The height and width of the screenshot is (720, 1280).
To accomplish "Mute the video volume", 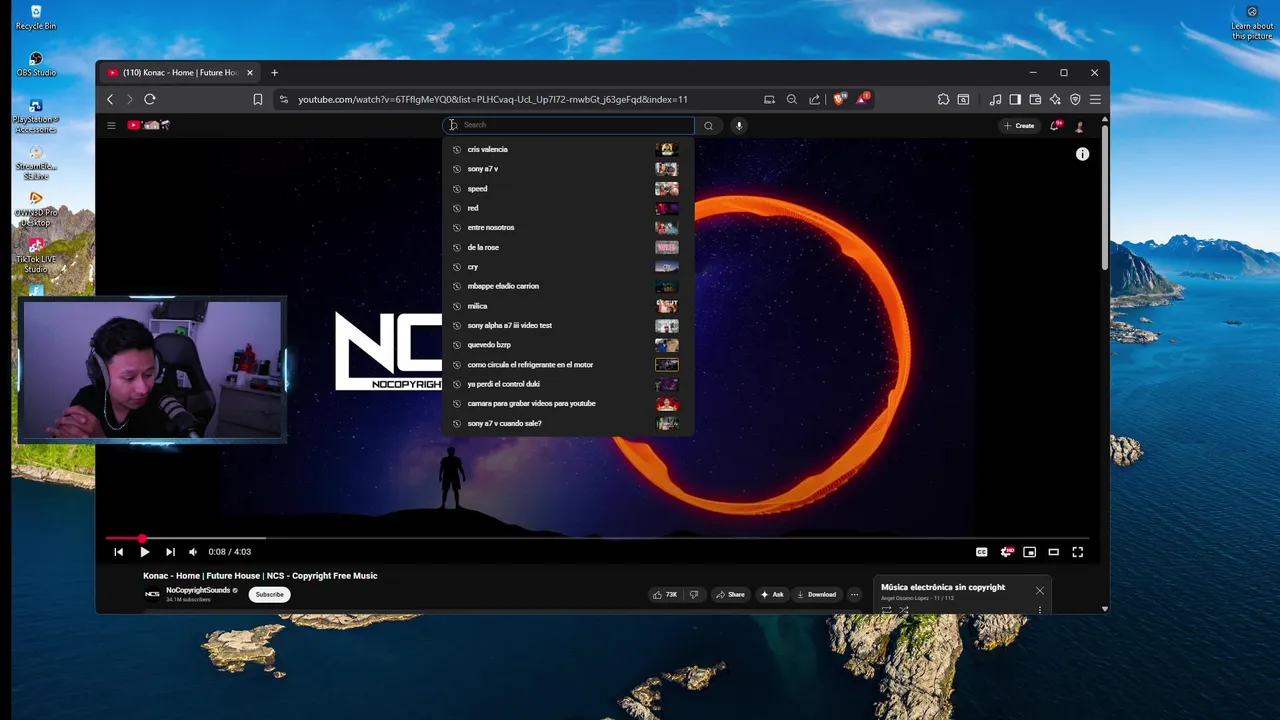I will [x=193, y=552].
